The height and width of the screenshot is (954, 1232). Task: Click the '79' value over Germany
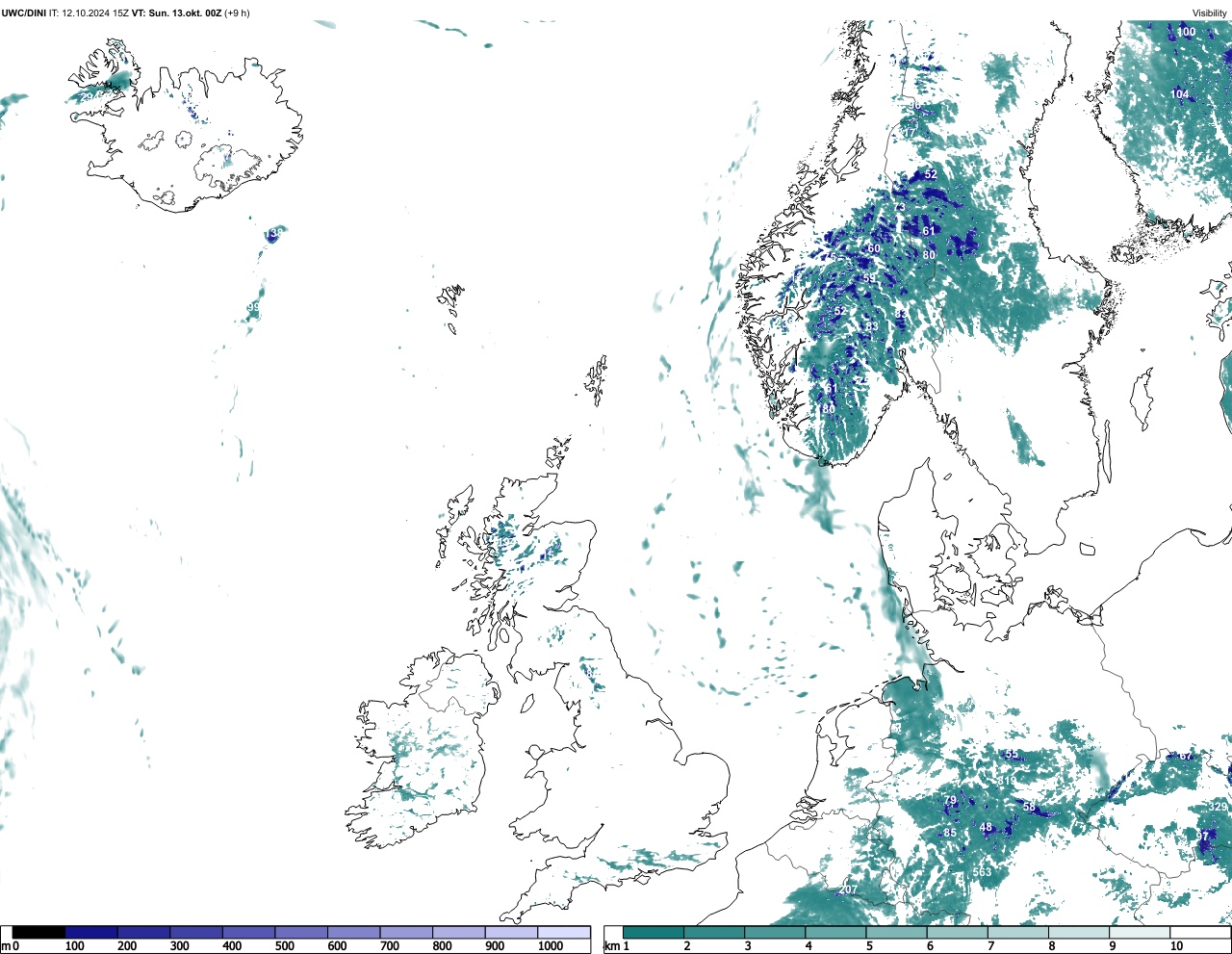950,801
